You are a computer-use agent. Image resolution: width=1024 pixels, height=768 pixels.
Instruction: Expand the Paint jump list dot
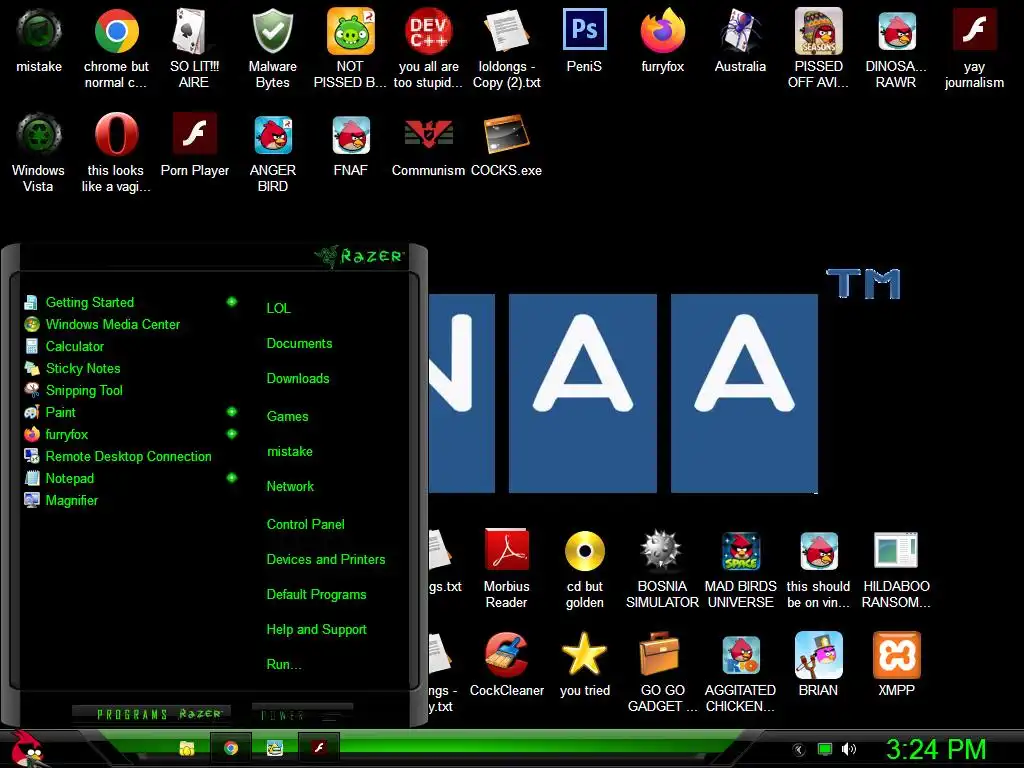[x=232, y=411]
